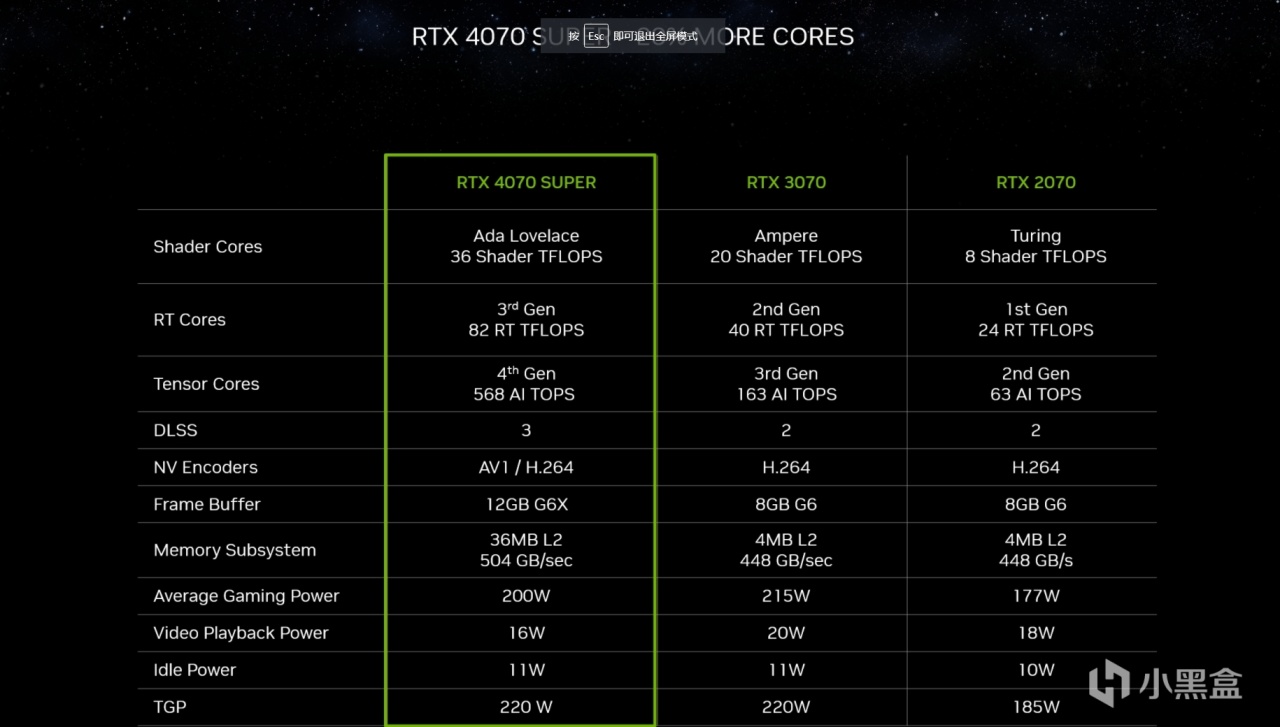Click the Tensor Cores row label
Screen dimensions: 1280x727
[206, 384]
